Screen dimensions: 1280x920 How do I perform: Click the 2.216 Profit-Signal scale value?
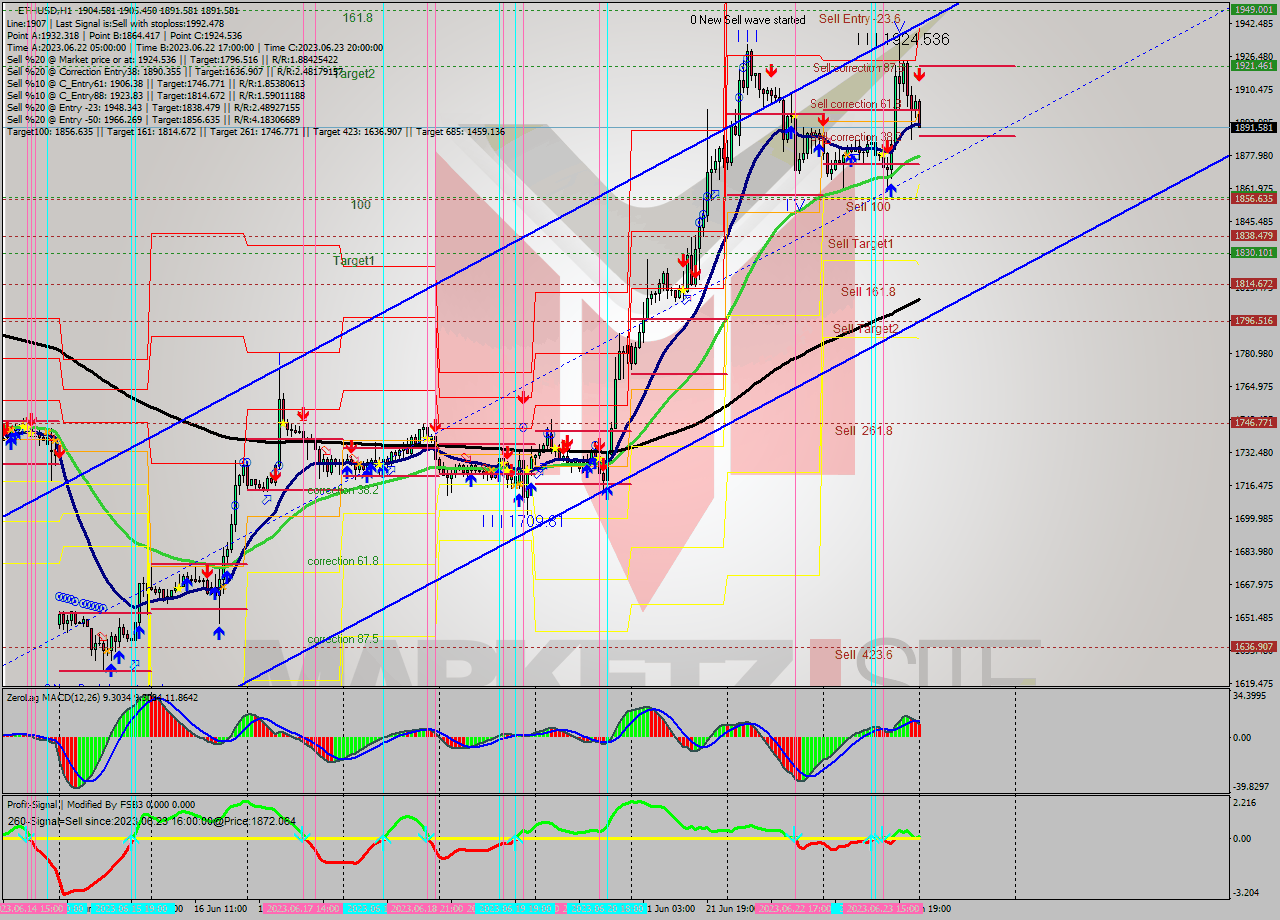(x=1247, y=803)
